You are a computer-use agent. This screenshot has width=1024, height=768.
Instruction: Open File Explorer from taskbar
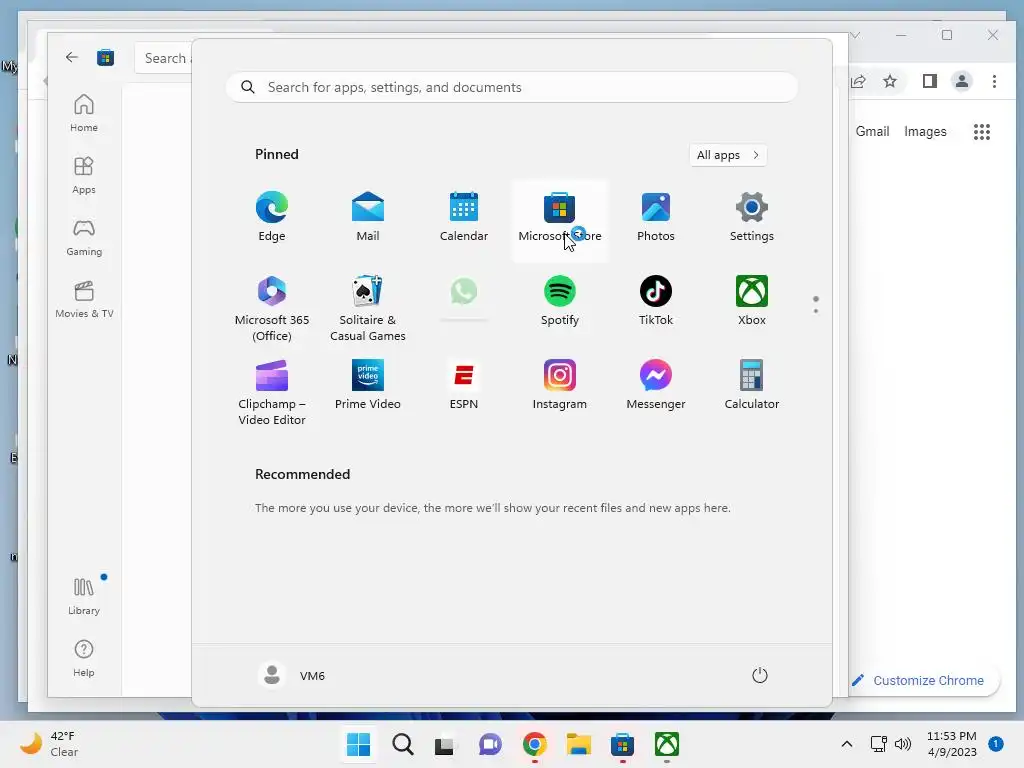(x=579, y=744)
